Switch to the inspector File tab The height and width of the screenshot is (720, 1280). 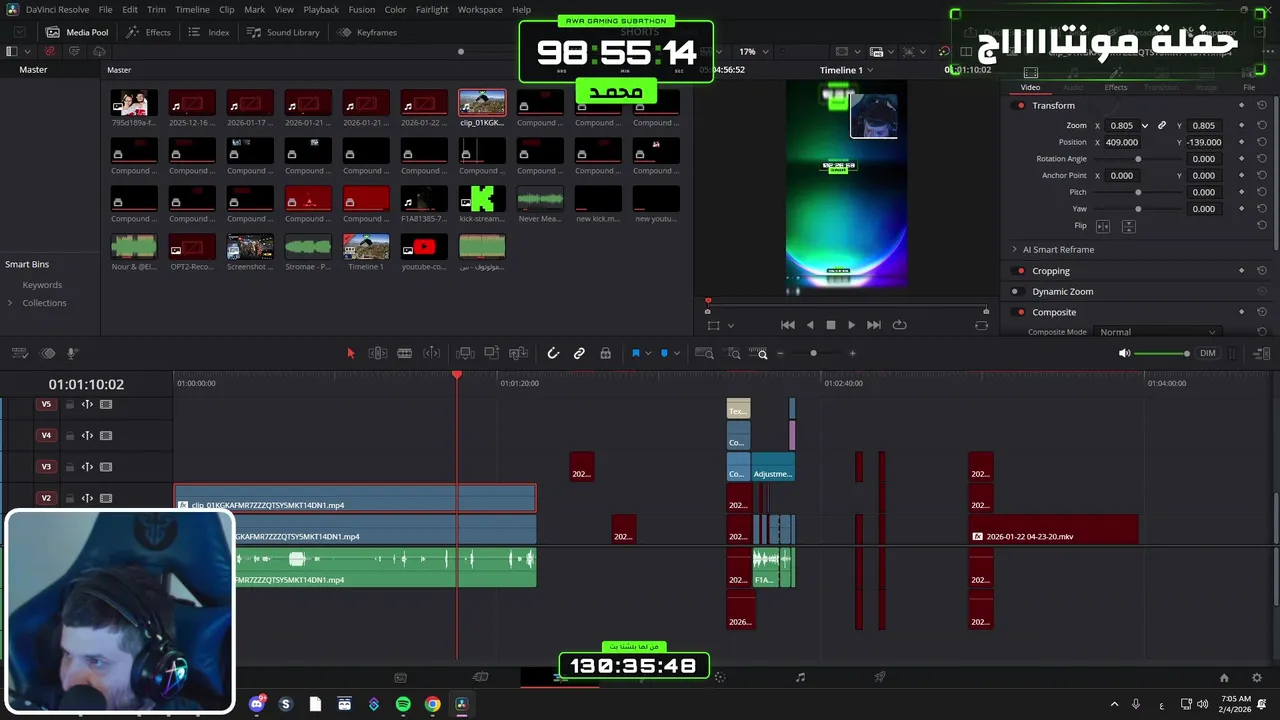tap(1249, 80)
